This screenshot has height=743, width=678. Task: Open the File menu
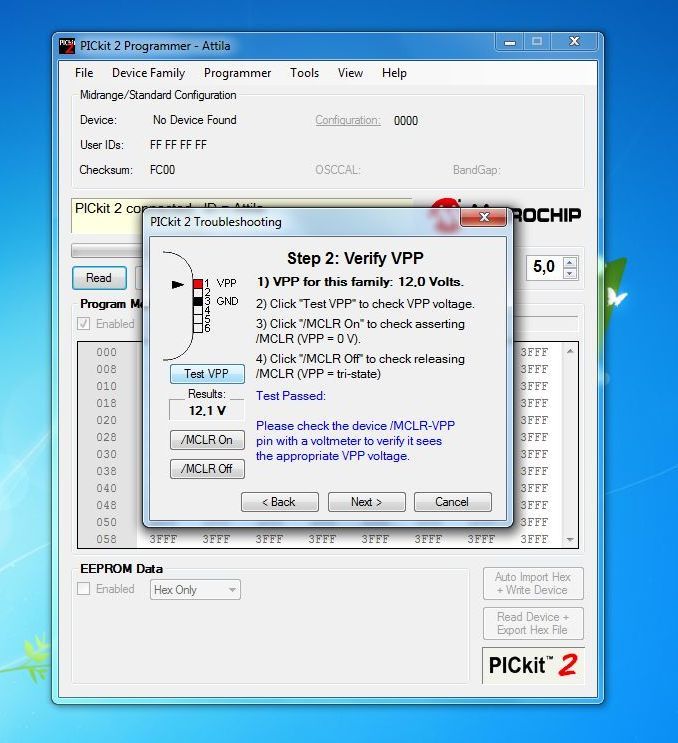pos(84,73)
